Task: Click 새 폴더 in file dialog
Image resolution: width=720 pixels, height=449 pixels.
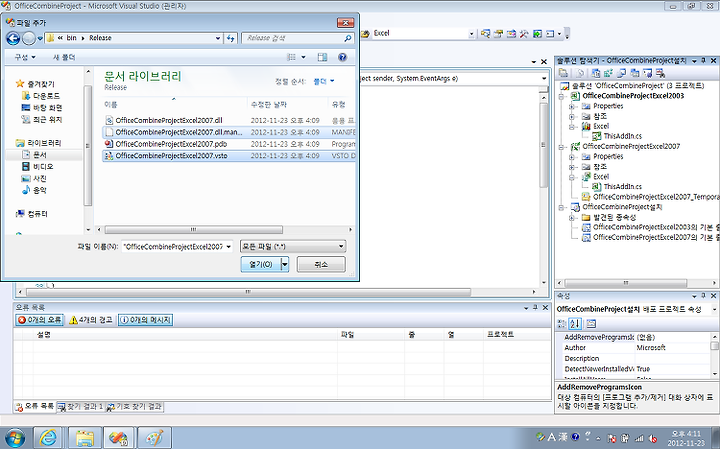Action: (64, 57)
